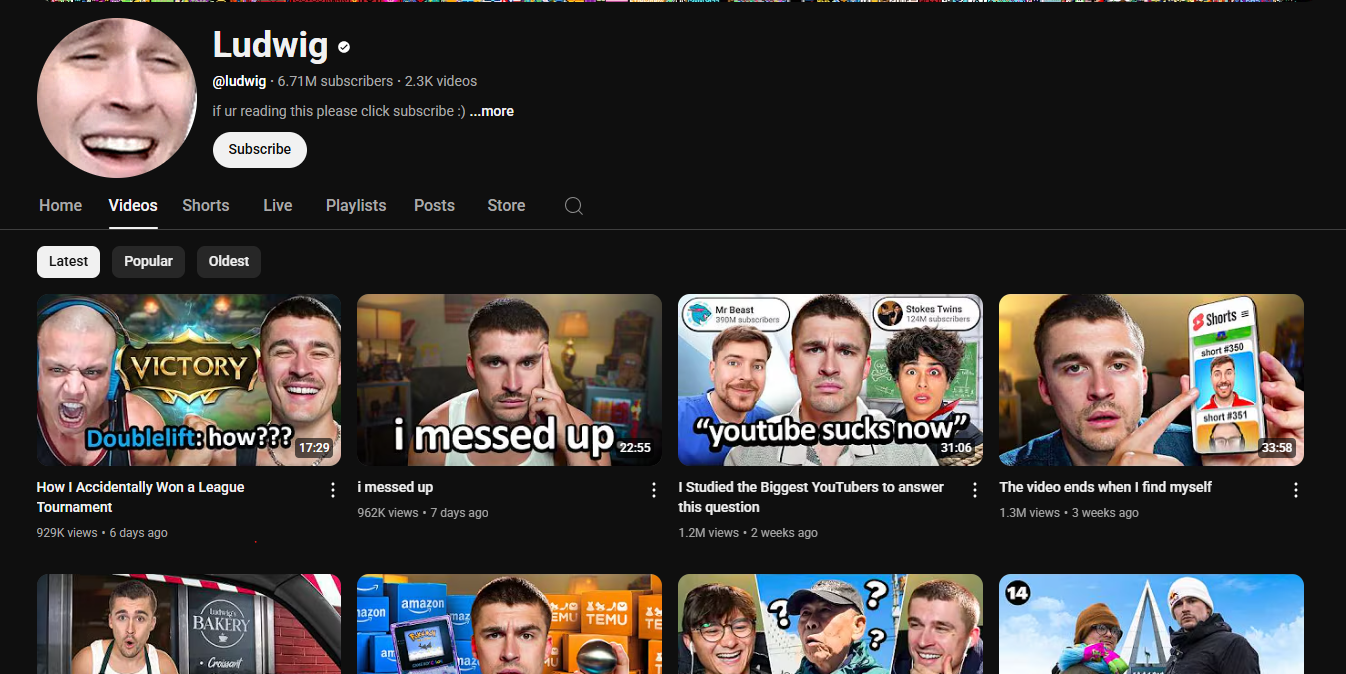Open three-dot menu for 'i messed up' video
Image resolution: width=1346 pixels, height=674 pixels.
tap(654, 490)
